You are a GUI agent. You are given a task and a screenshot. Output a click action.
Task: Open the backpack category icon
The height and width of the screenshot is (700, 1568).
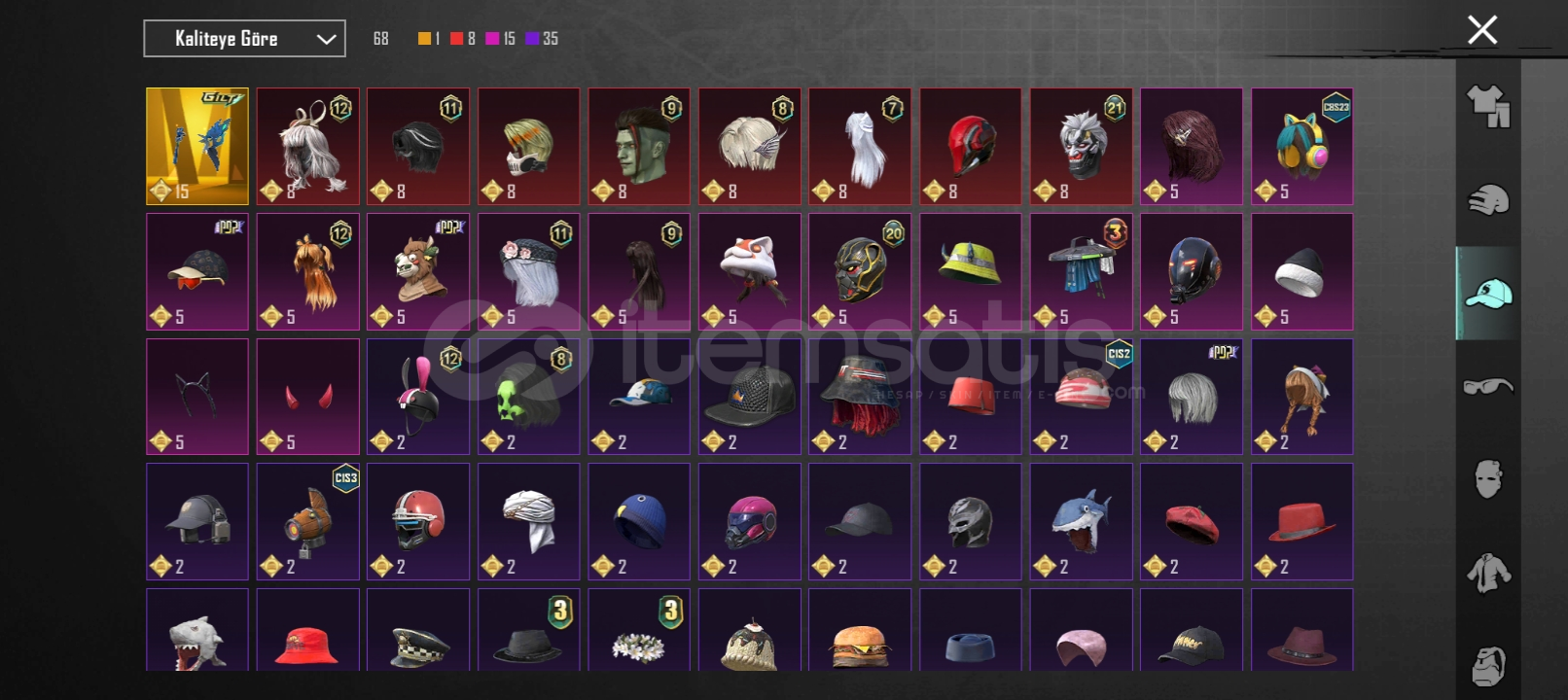pyautogui.click(x=1488, y=666)
